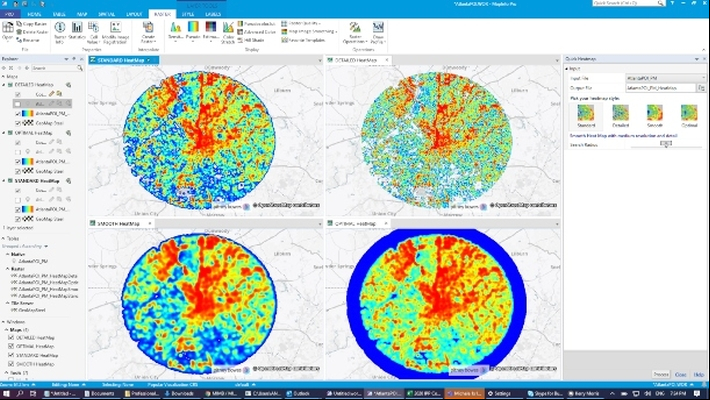This screenshot has height=400, width=710.
Task: Open the Input File dropdown
Action: [665, 78]
